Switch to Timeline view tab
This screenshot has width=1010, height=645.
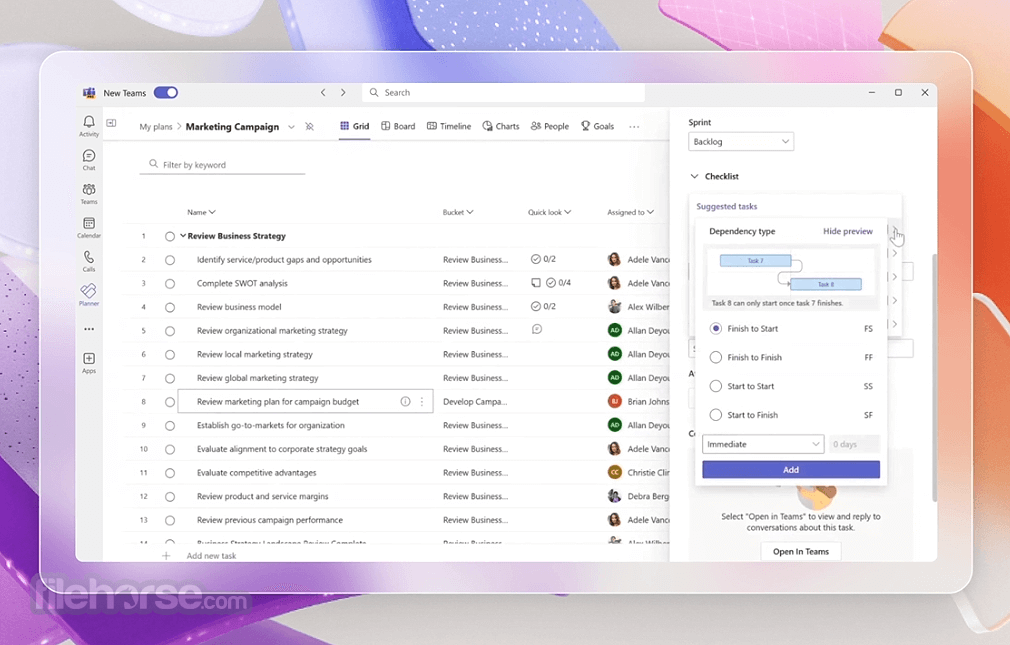449,126
